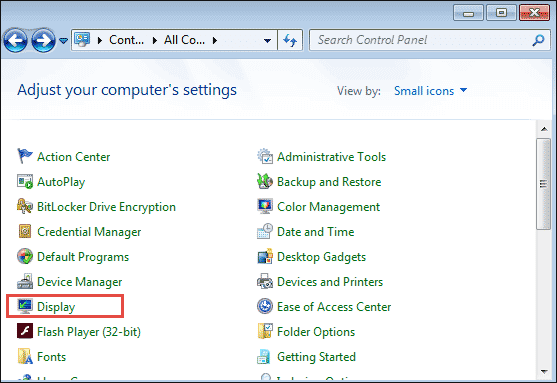Expand the arrow before Cont... breadcrumb
The width and height of the screenshot is (557, 383).
[100, 41]
